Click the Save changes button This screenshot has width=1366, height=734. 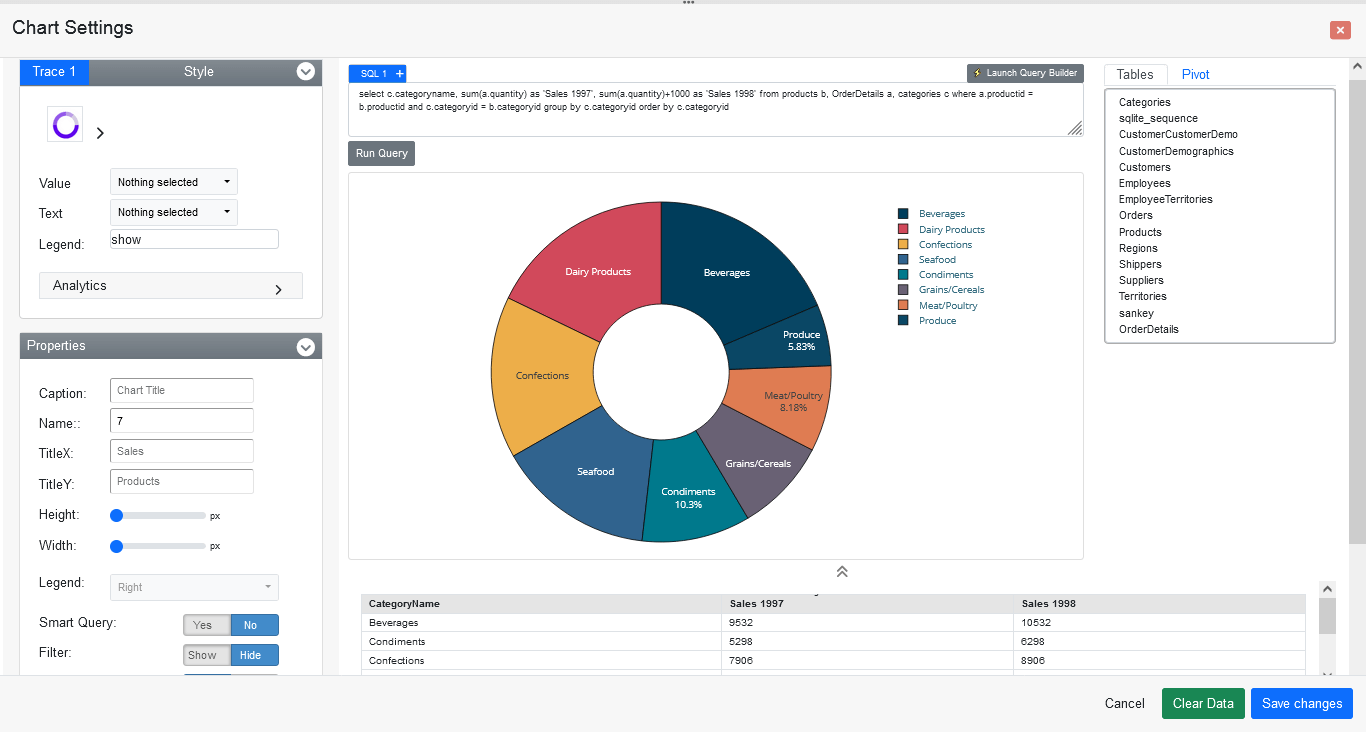point(1301,703)
